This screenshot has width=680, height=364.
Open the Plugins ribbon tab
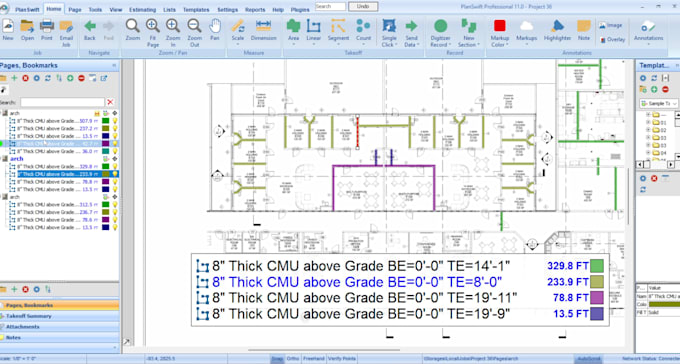(300, 10)
